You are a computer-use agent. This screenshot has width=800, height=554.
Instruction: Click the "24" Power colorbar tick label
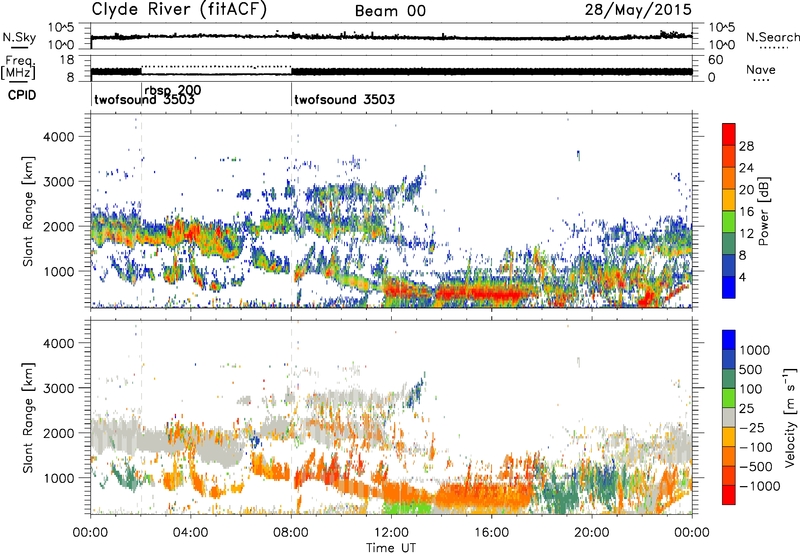point(746,168)
